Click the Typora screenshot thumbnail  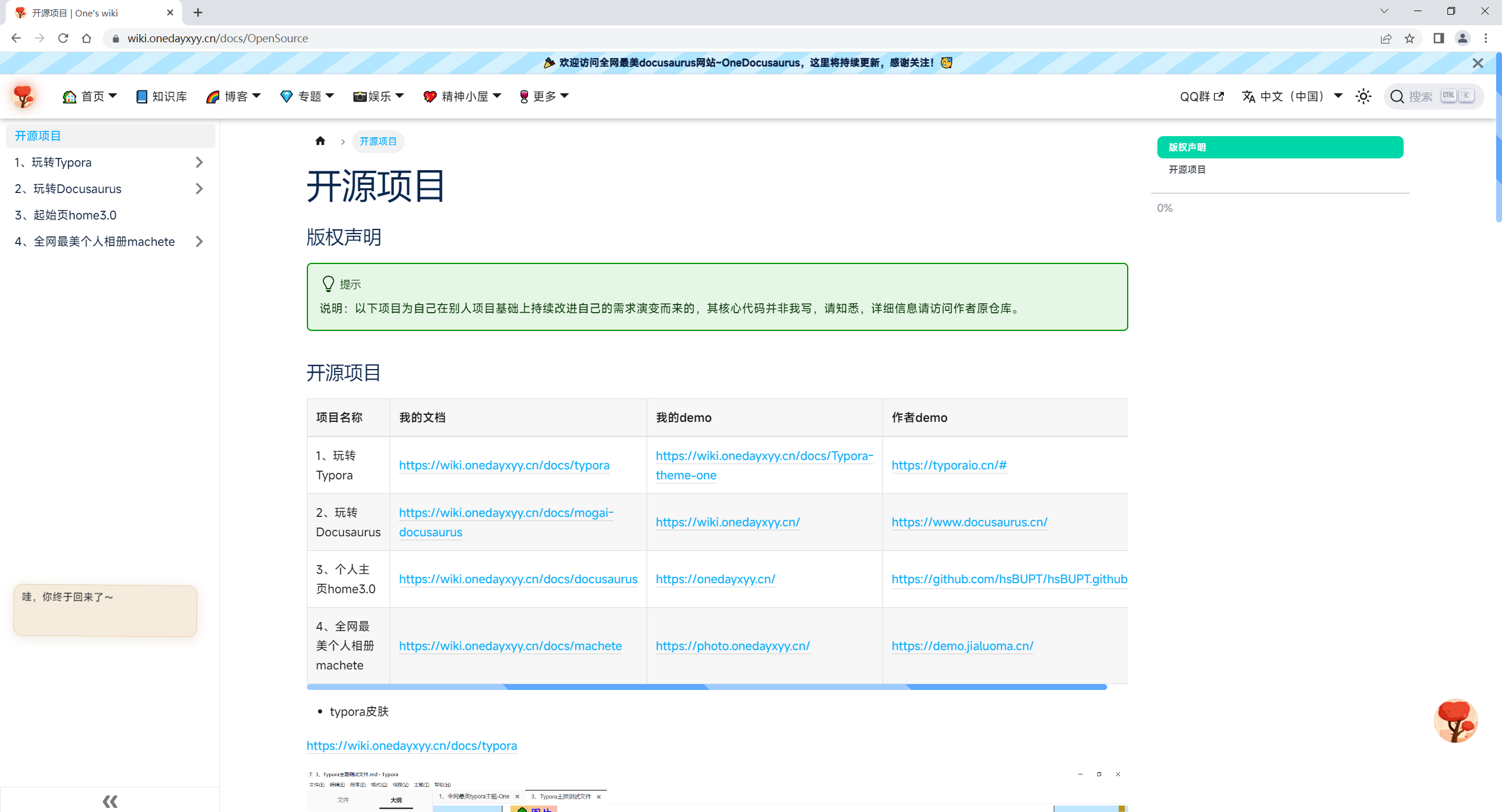point(717,790)
